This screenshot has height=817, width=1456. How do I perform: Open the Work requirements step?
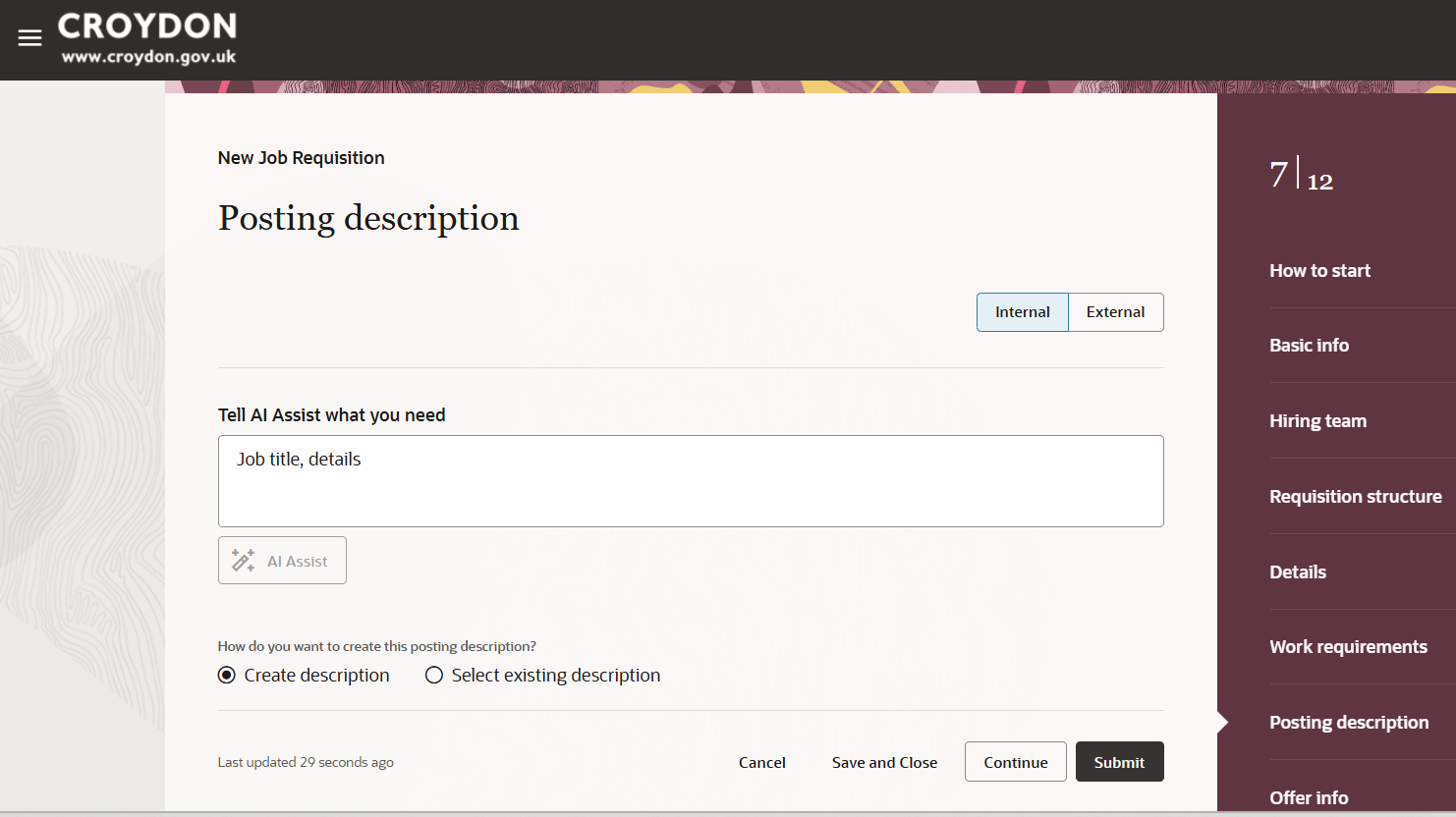[x=1348, y=646]
